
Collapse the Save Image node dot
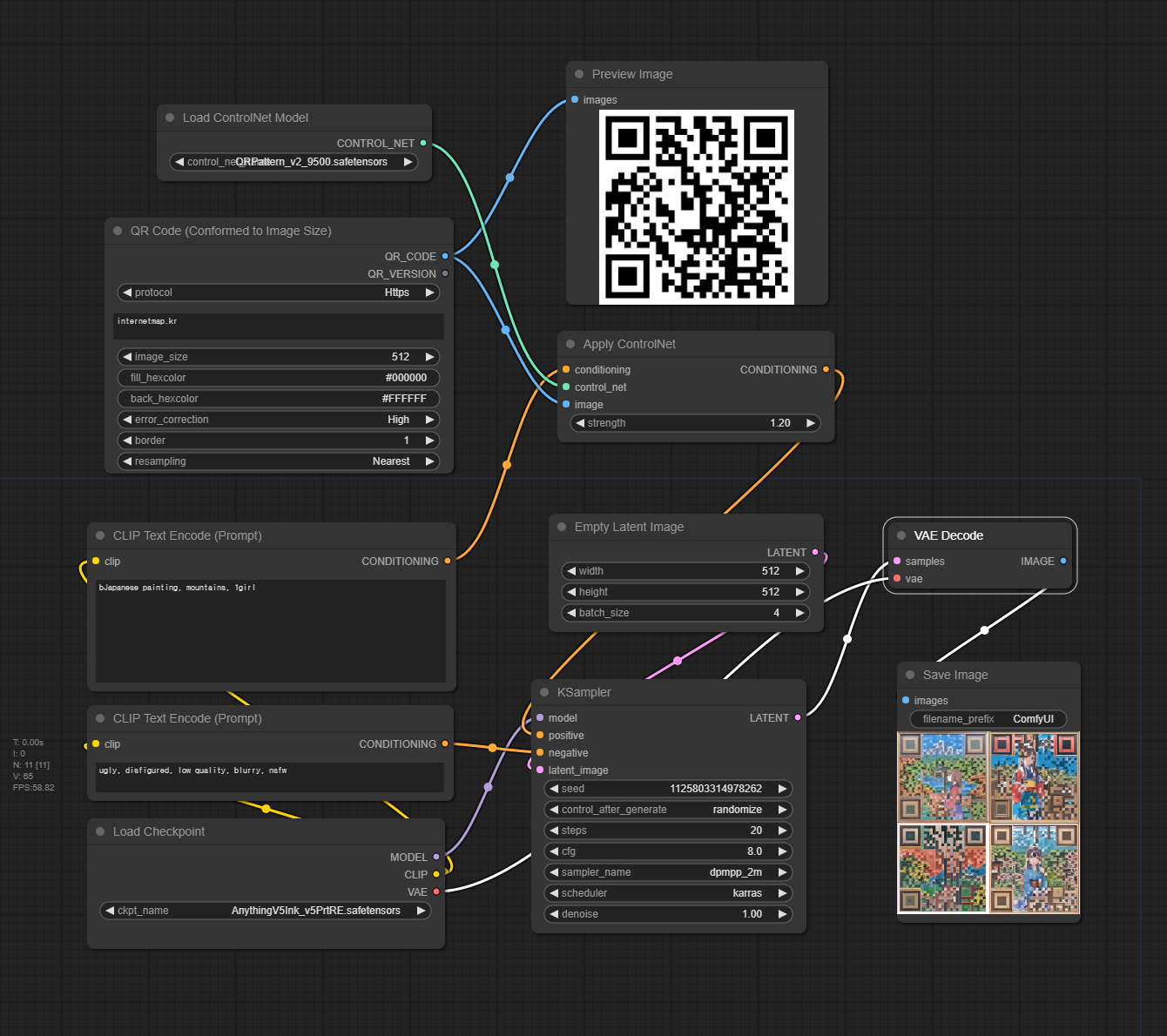[910, 675]
